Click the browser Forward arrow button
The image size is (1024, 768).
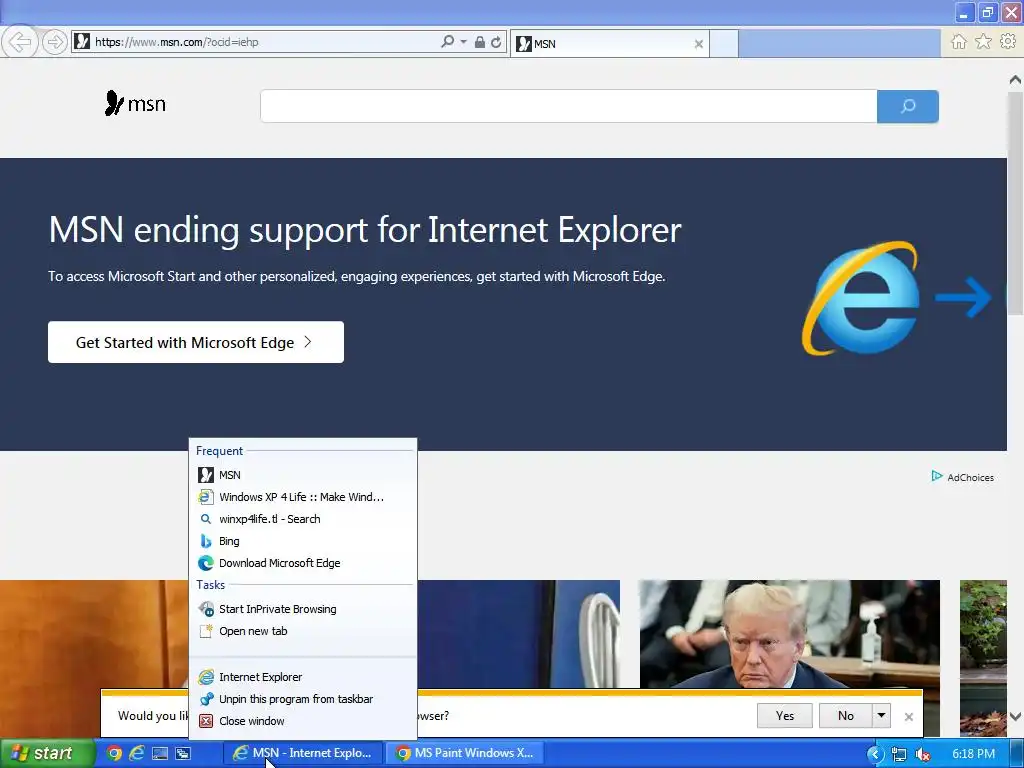pyautogui.click(x=55, y=42)
